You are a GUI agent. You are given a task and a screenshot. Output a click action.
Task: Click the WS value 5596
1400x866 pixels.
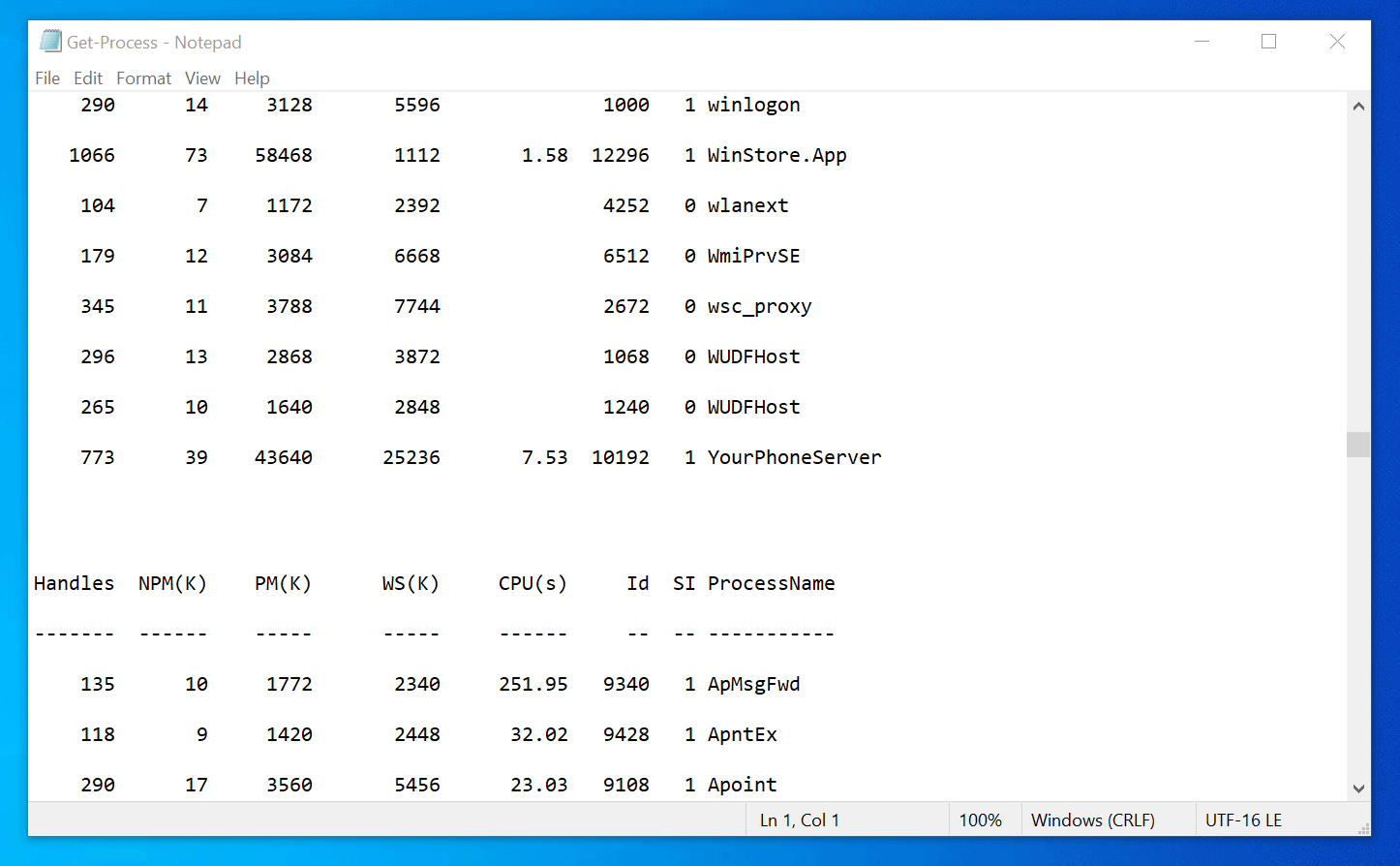pos(417,105)
